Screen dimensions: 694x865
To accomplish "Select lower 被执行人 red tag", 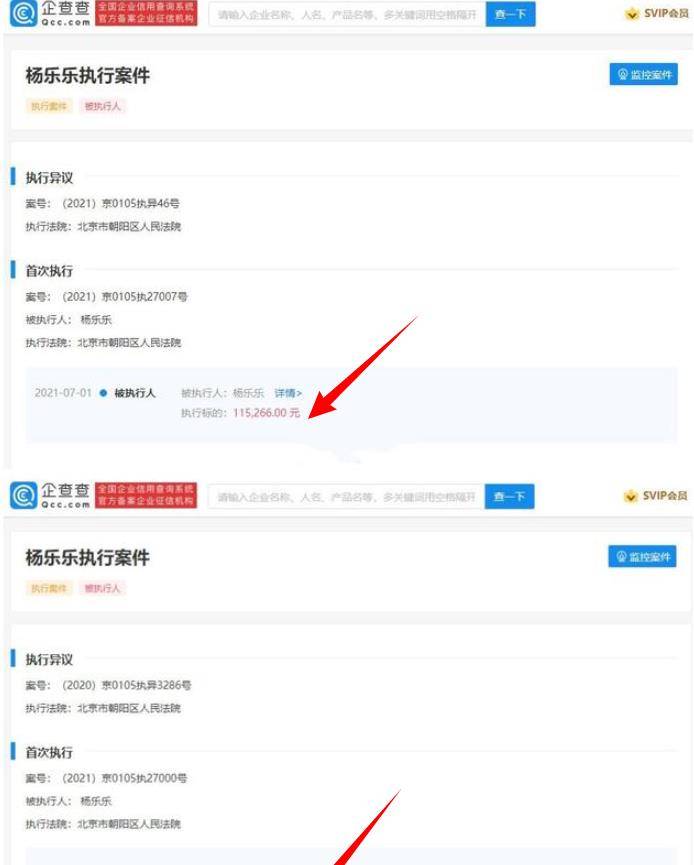I will pyautogui.click(x=103, y=588).
